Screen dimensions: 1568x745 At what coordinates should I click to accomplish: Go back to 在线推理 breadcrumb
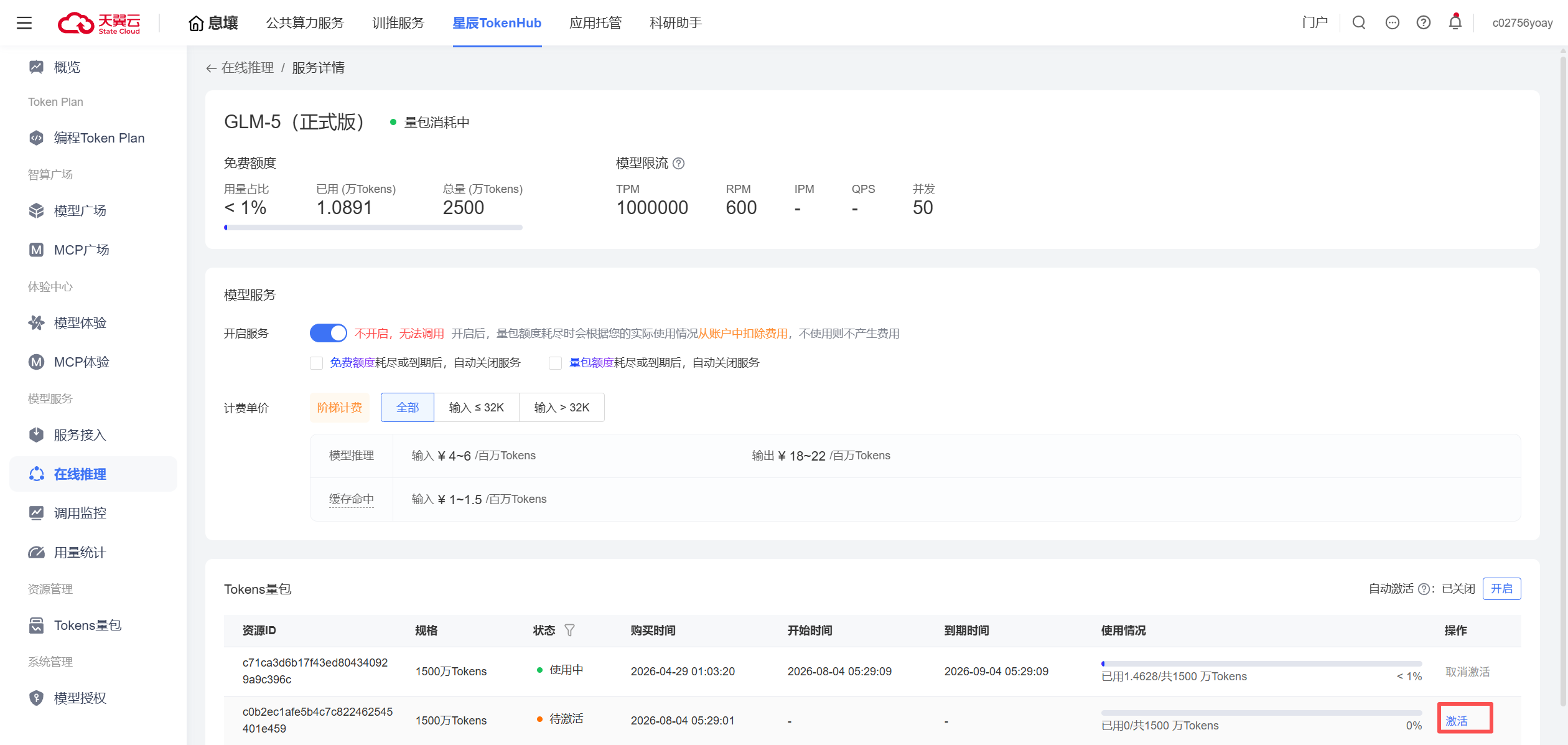(x=248, y=68)
